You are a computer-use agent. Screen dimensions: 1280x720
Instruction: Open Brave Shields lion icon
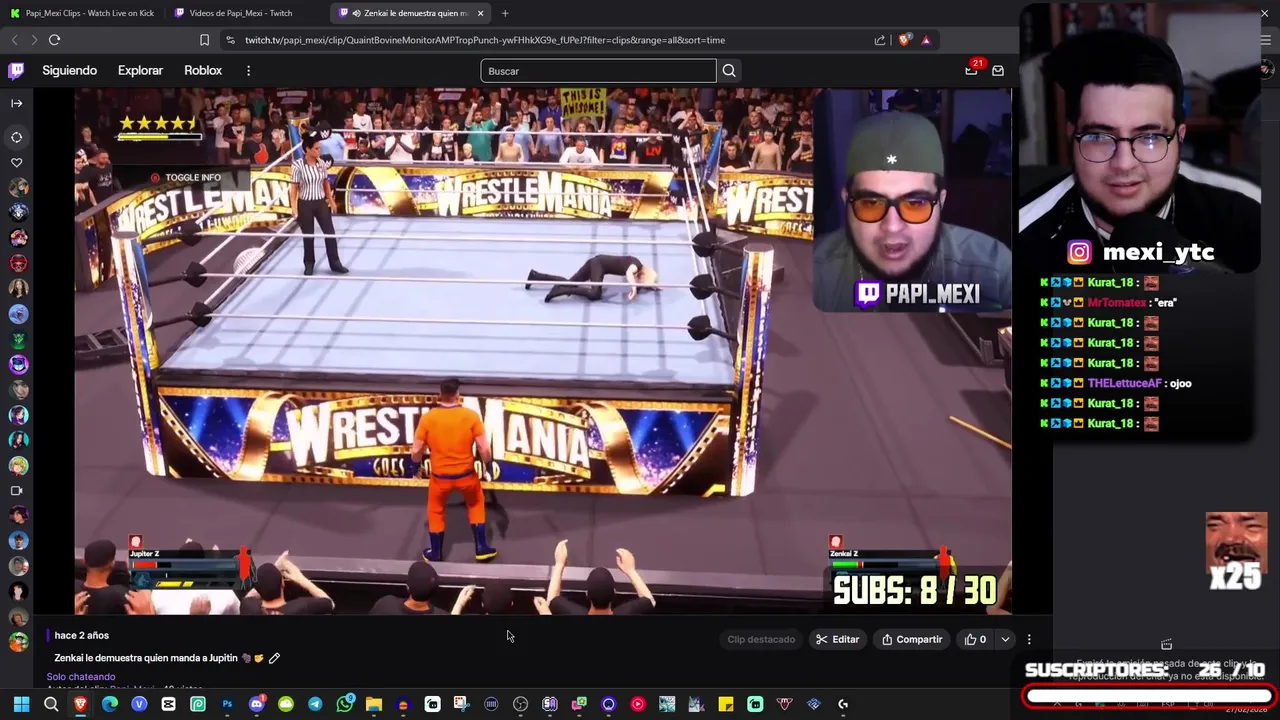tap(905, 40)
